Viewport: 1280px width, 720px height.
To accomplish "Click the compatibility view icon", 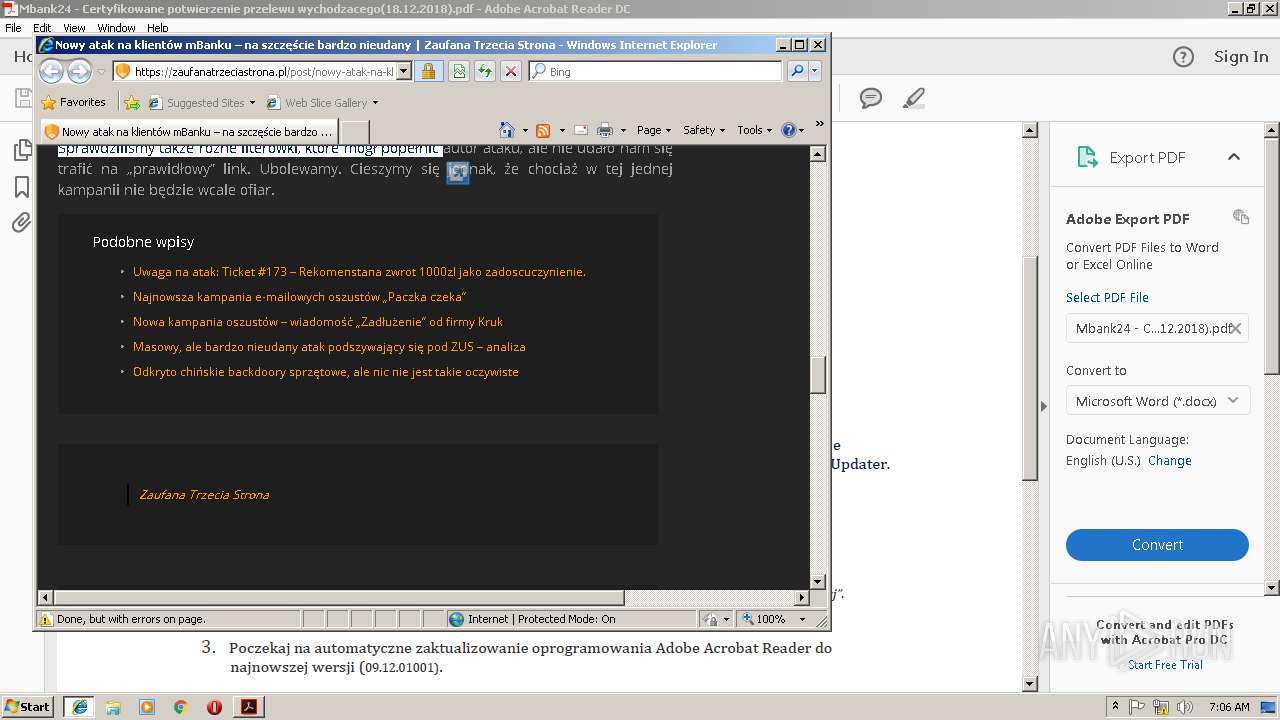I will [459, 71].
